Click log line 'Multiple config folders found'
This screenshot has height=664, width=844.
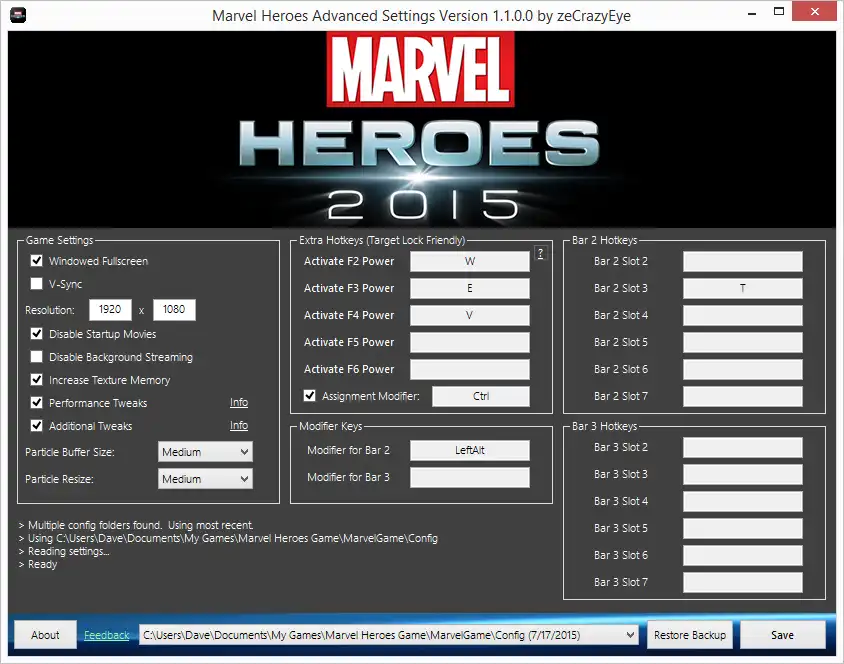point(136,525)
